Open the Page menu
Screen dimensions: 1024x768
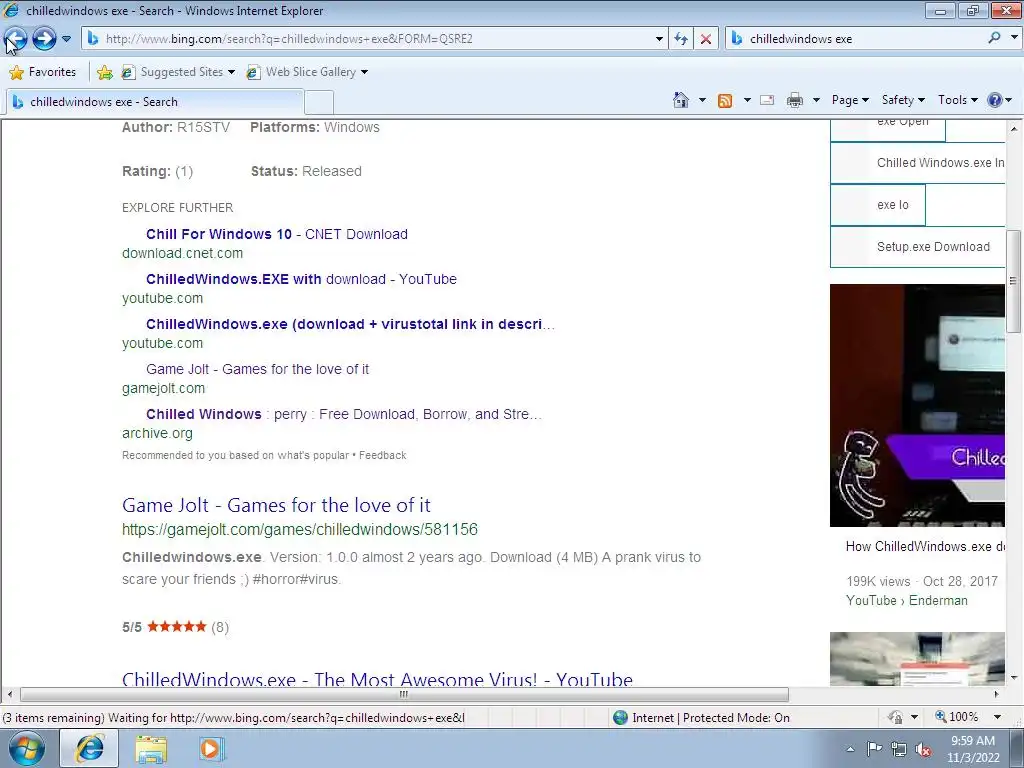(850, 100)
